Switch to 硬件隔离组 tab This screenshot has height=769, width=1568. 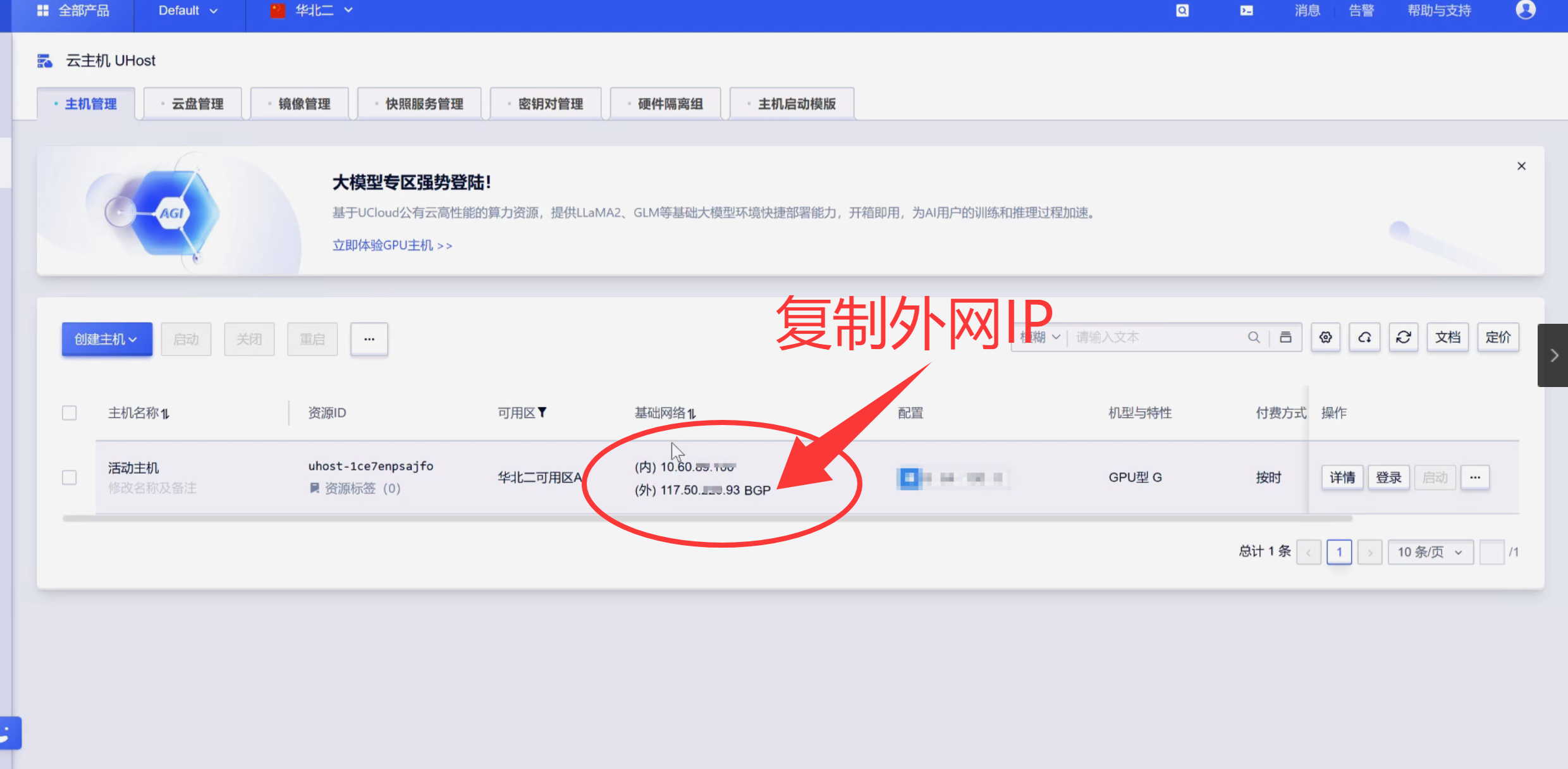tap(665, 104)
